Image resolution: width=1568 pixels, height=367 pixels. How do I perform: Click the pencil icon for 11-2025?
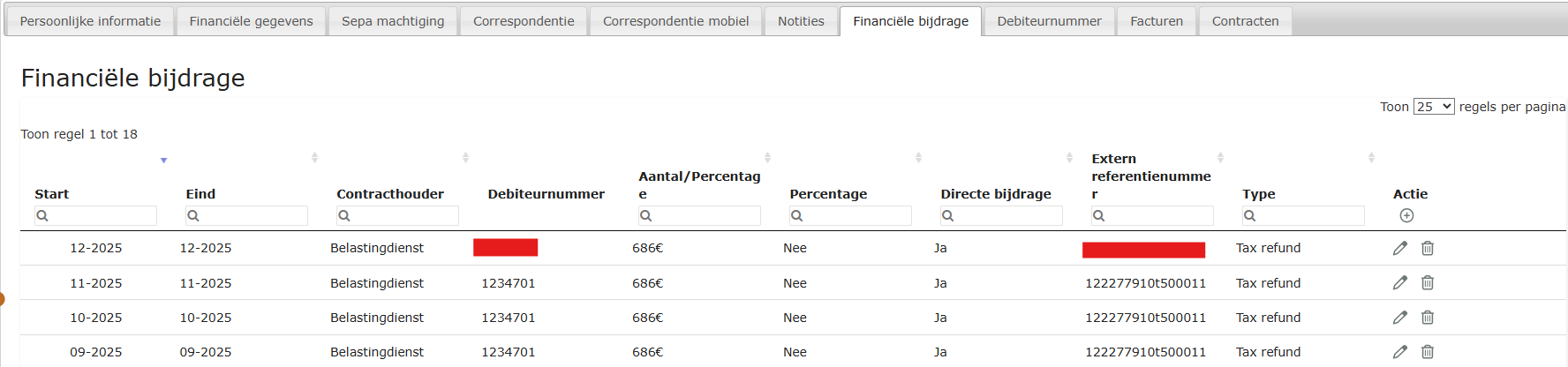click(1400, 283)
